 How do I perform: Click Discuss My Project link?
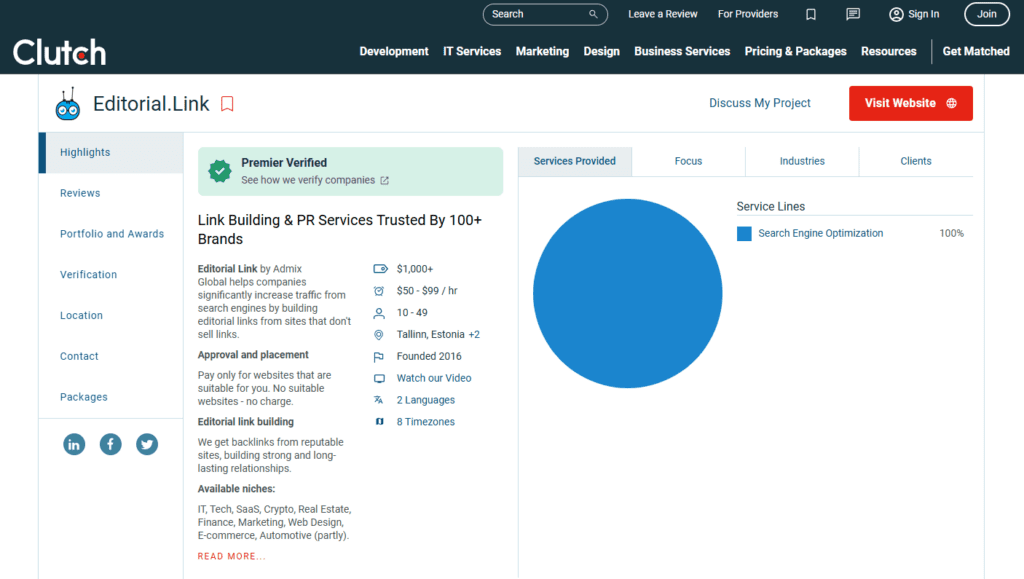[760, 103]
